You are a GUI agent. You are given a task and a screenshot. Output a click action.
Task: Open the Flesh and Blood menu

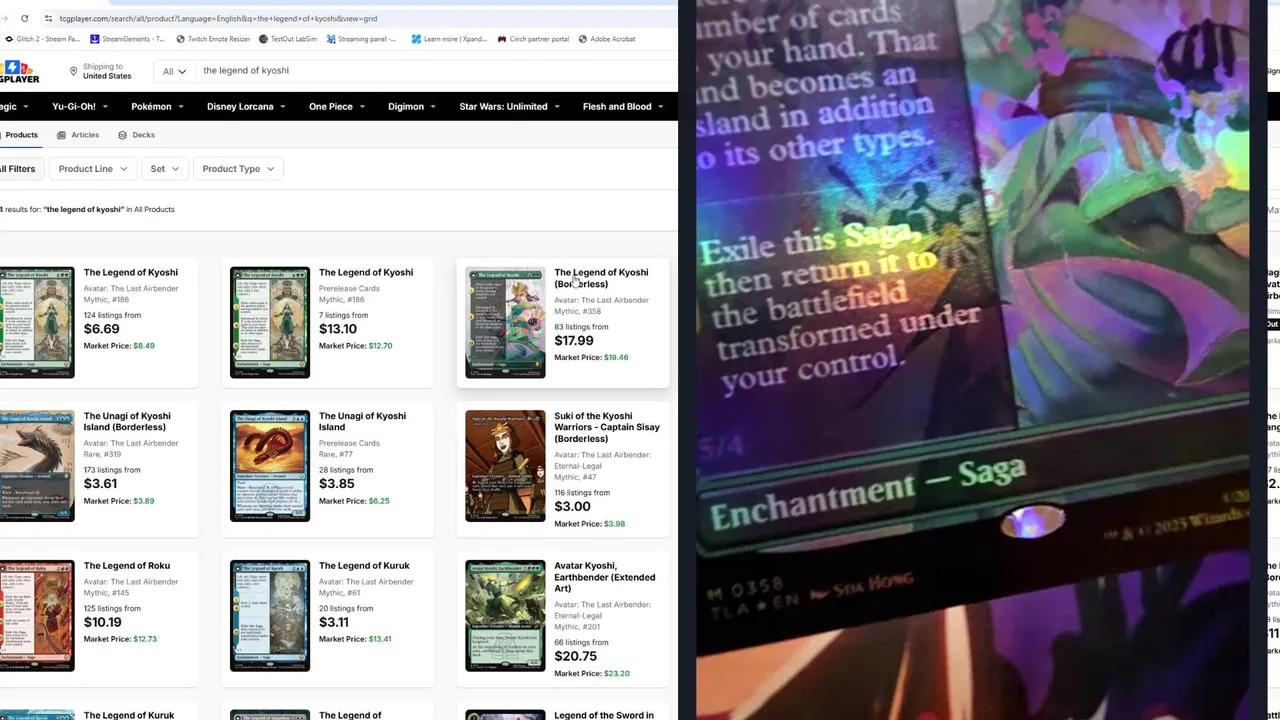pyautogui.click(x=623, y=106)
